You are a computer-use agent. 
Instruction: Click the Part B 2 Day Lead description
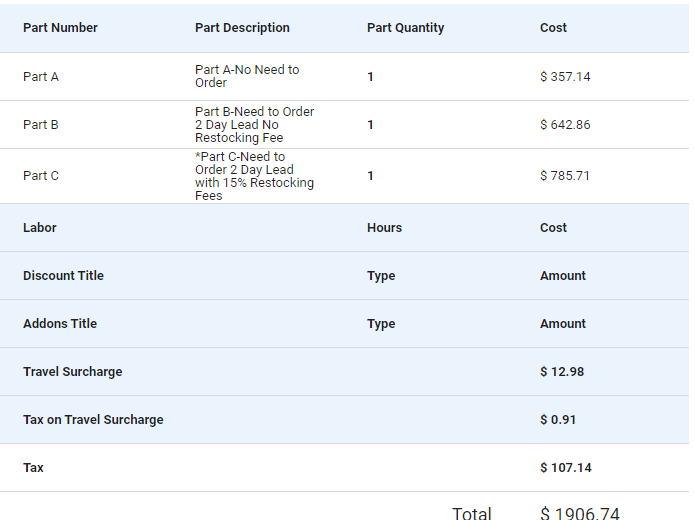click(254, 125)
